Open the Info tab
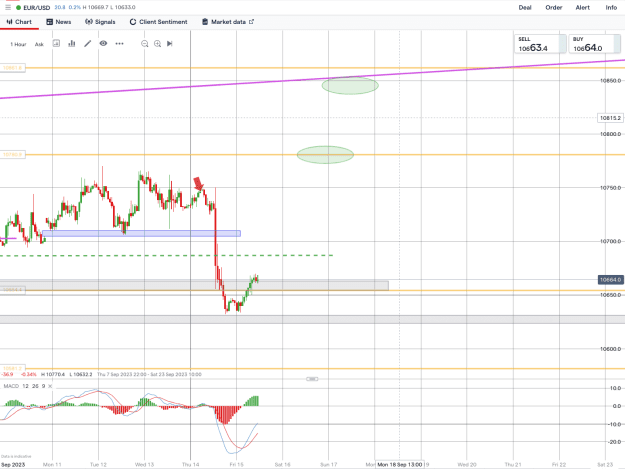The width and height of the screenshot is (625, 469). click(611, 8)
